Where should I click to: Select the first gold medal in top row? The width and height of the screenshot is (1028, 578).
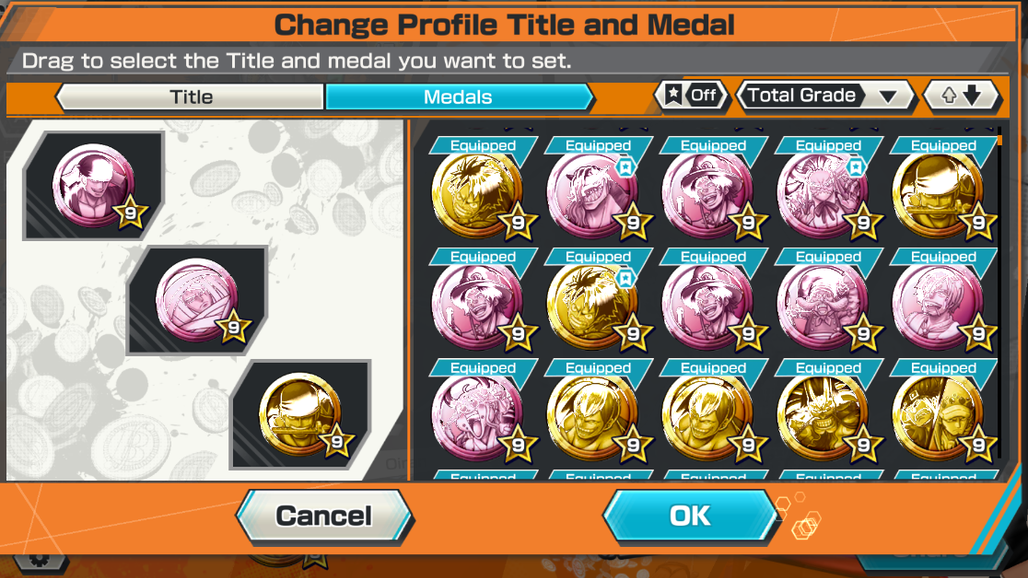478,194
